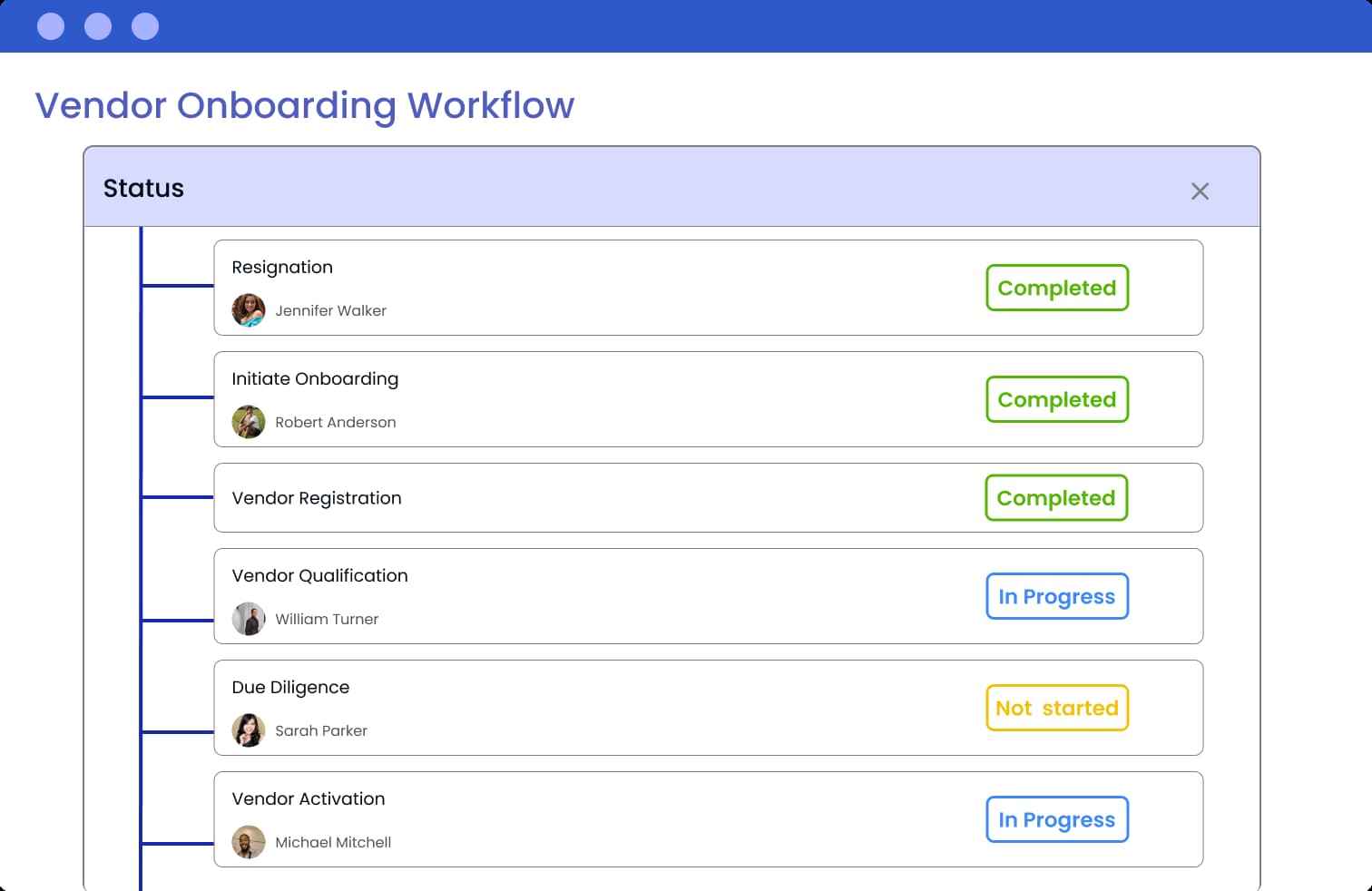The height and width of the screenshot is (891, 1372).
Task: Select William Turner's avatar
Action: [x=249, y=619]
